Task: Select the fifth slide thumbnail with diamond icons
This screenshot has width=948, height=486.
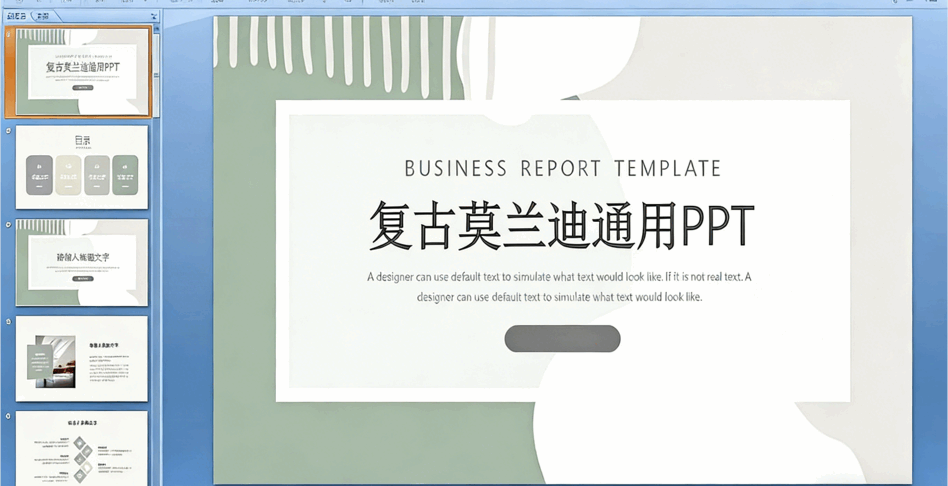Action: [x=82, y=448]
